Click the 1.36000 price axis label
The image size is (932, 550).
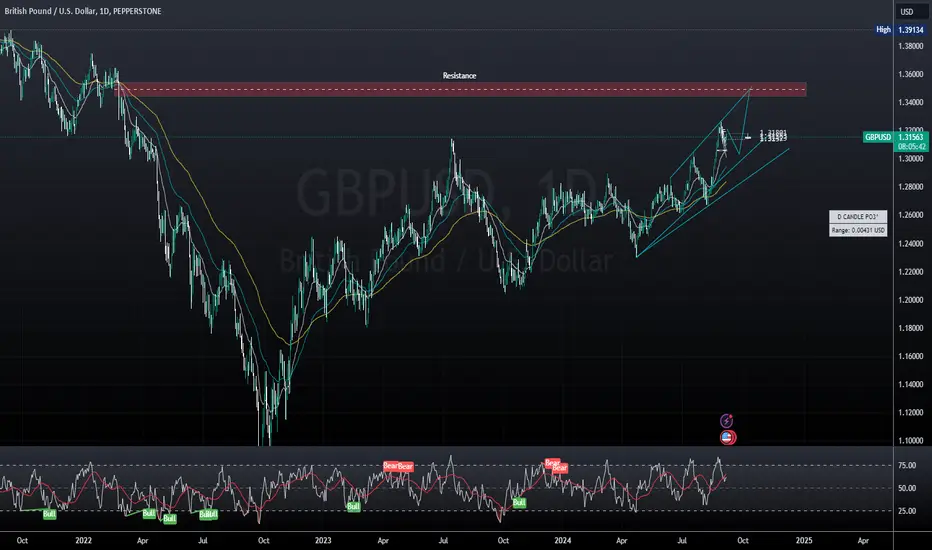(x=911, y=74)
